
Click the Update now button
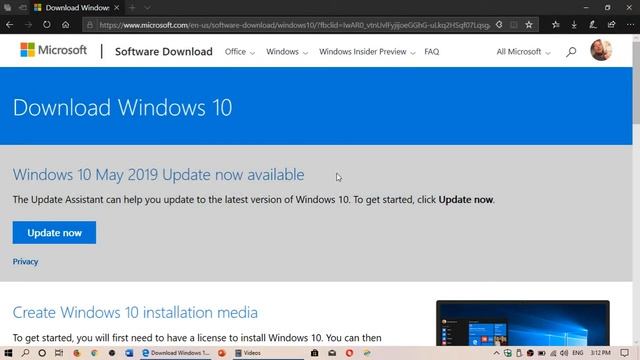click(x=54, y=233)
